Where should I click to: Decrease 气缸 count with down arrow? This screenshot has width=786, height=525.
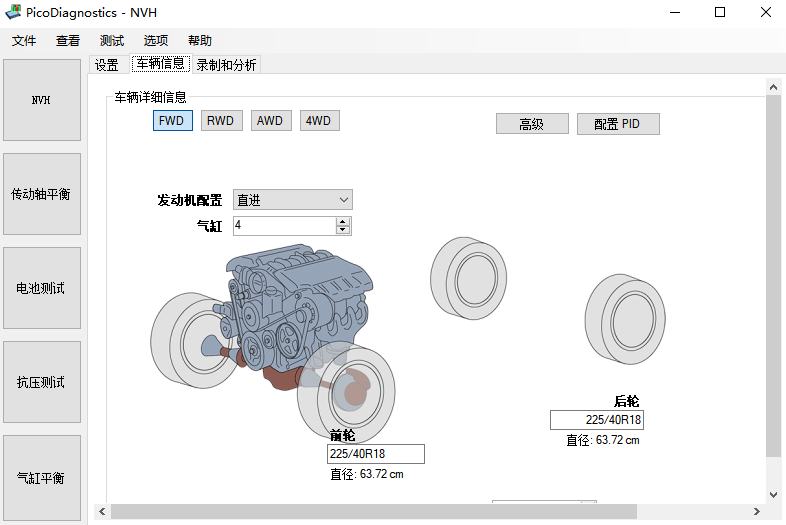(x=343, y=230)
